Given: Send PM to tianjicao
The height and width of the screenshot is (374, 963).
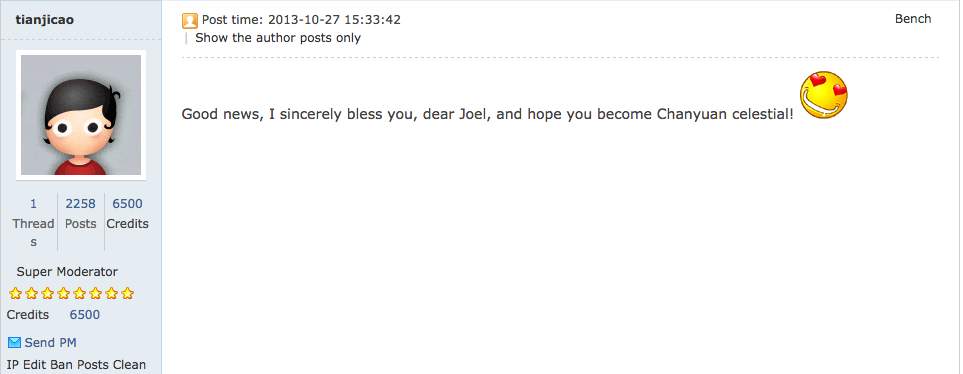Looking at the screenshot, I should coord(50,343).
